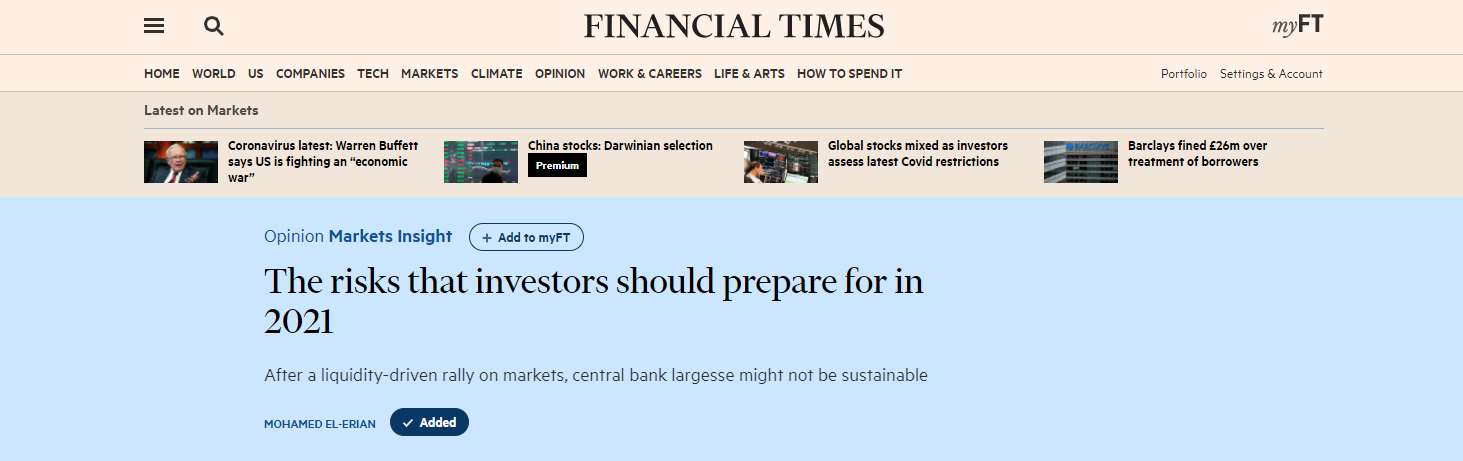1463x461 pixels.
Task: Open the Barclays fined £26m headline
Action: tap(1197, 153)
